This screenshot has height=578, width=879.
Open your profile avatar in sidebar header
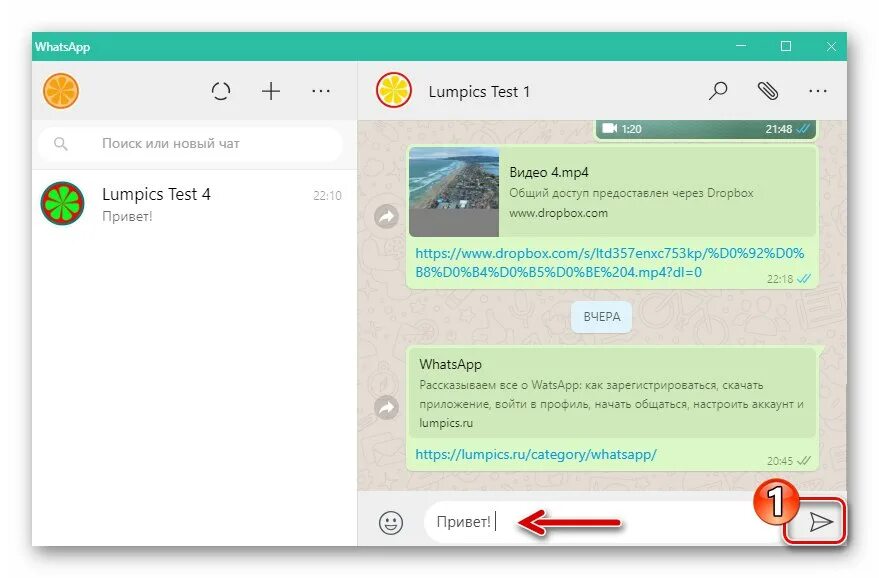[61, 91]
